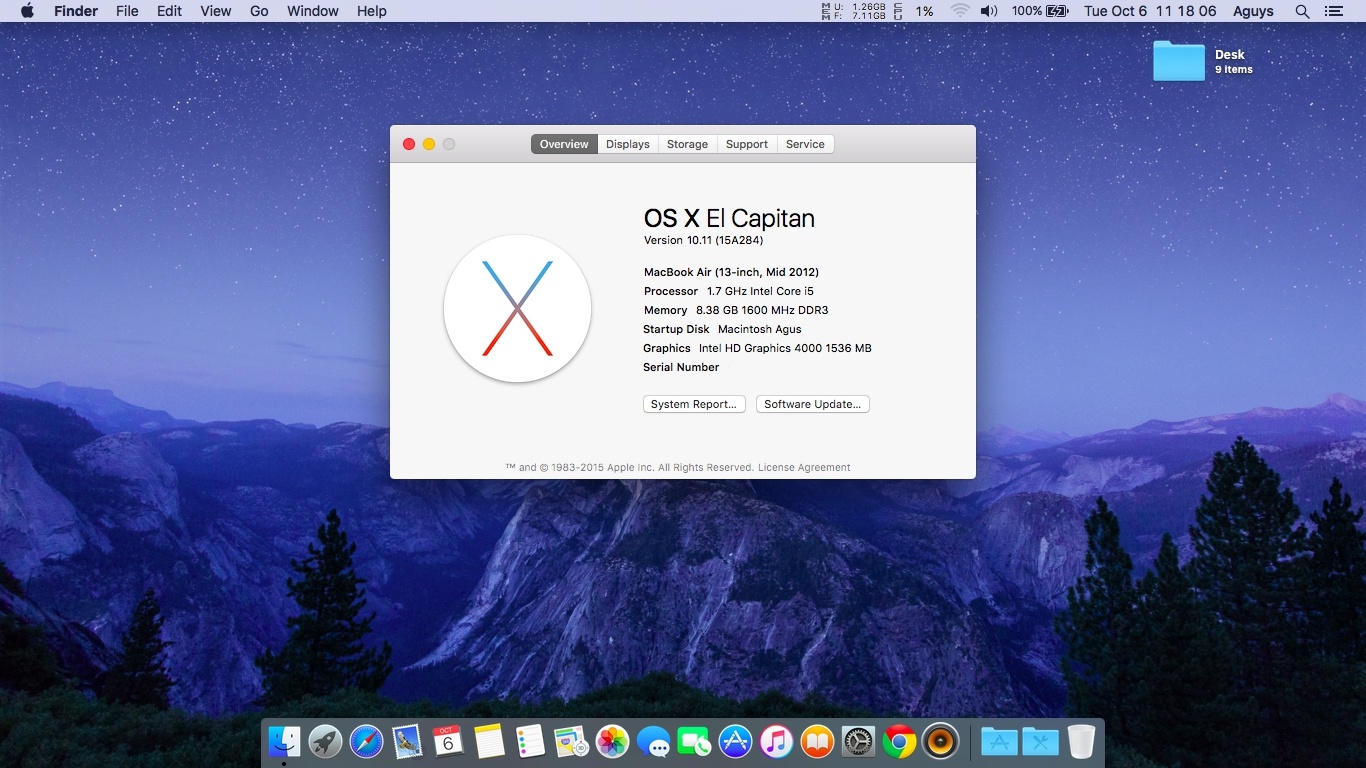Screen dimensions: 1366x768
Task: Click the Wi-Fi status icon
Action: (960, 11)
